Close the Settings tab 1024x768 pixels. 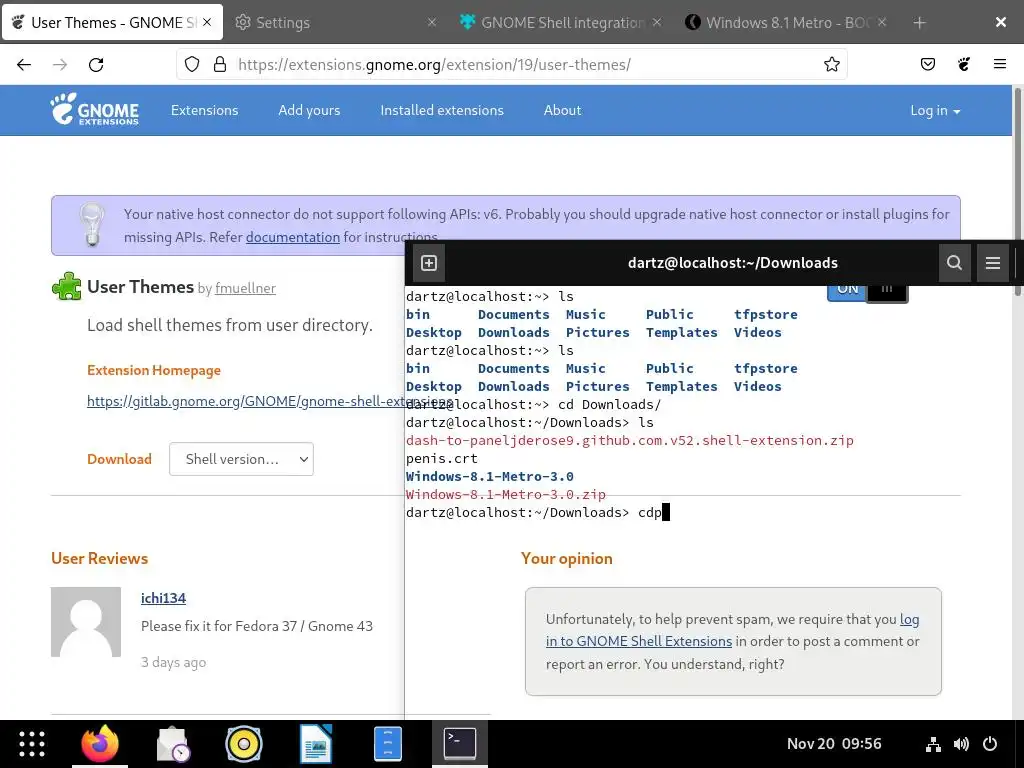click(432, 22)
